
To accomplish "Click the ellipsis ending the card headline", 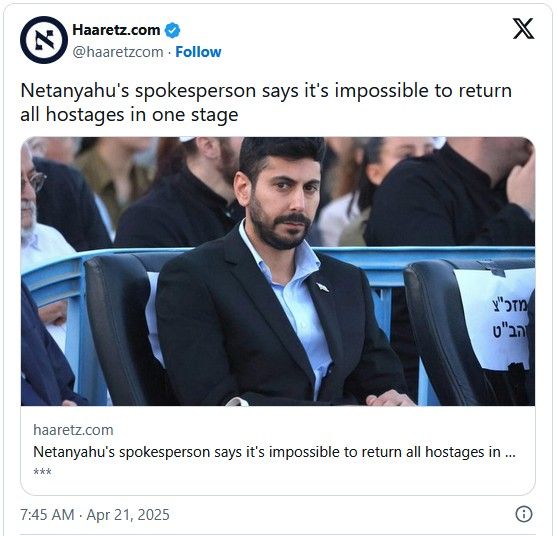I will point(510,453).
